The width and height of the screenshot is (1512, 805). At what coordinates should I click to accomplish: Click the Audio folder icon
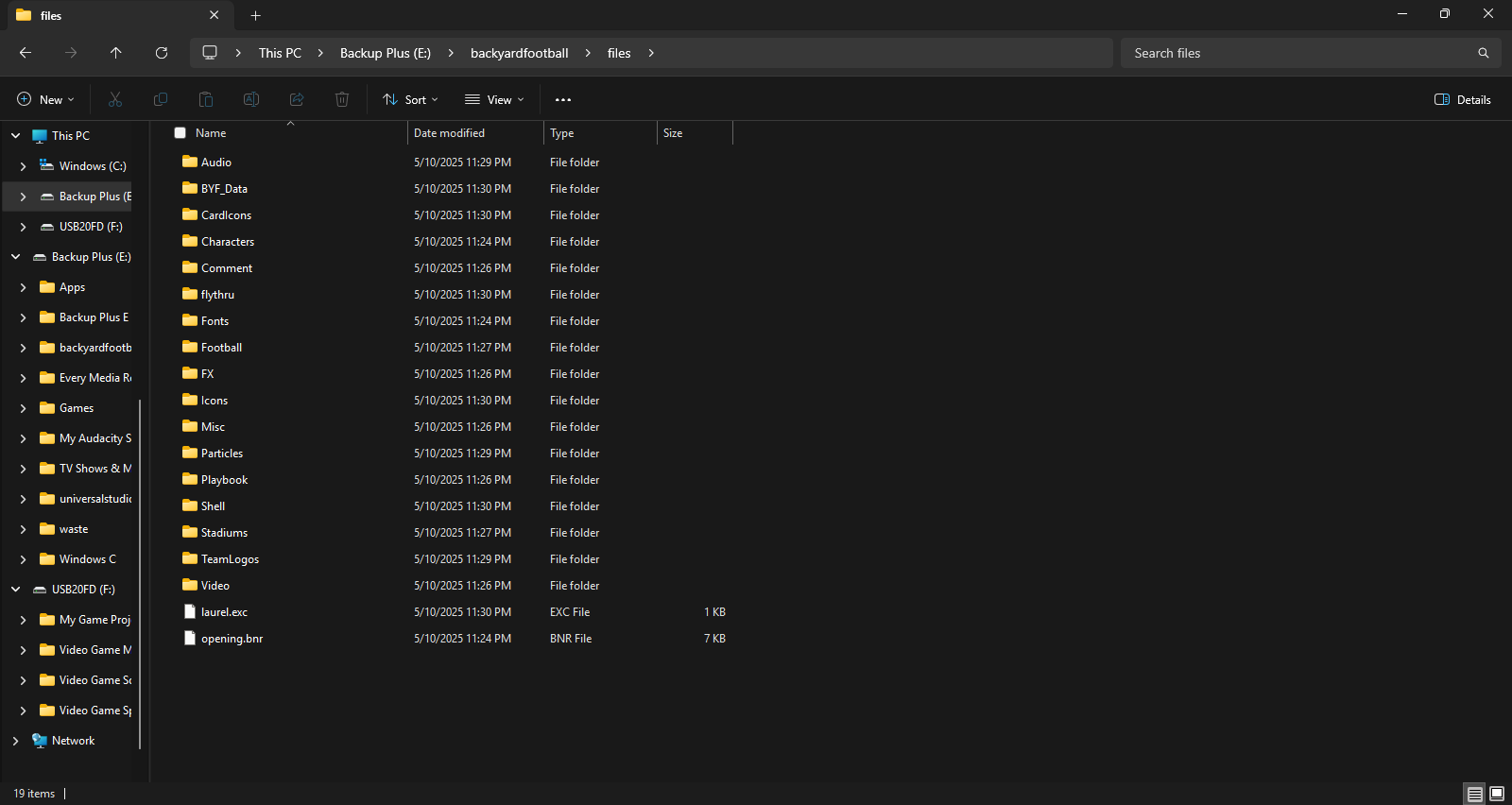pos(190,163)
